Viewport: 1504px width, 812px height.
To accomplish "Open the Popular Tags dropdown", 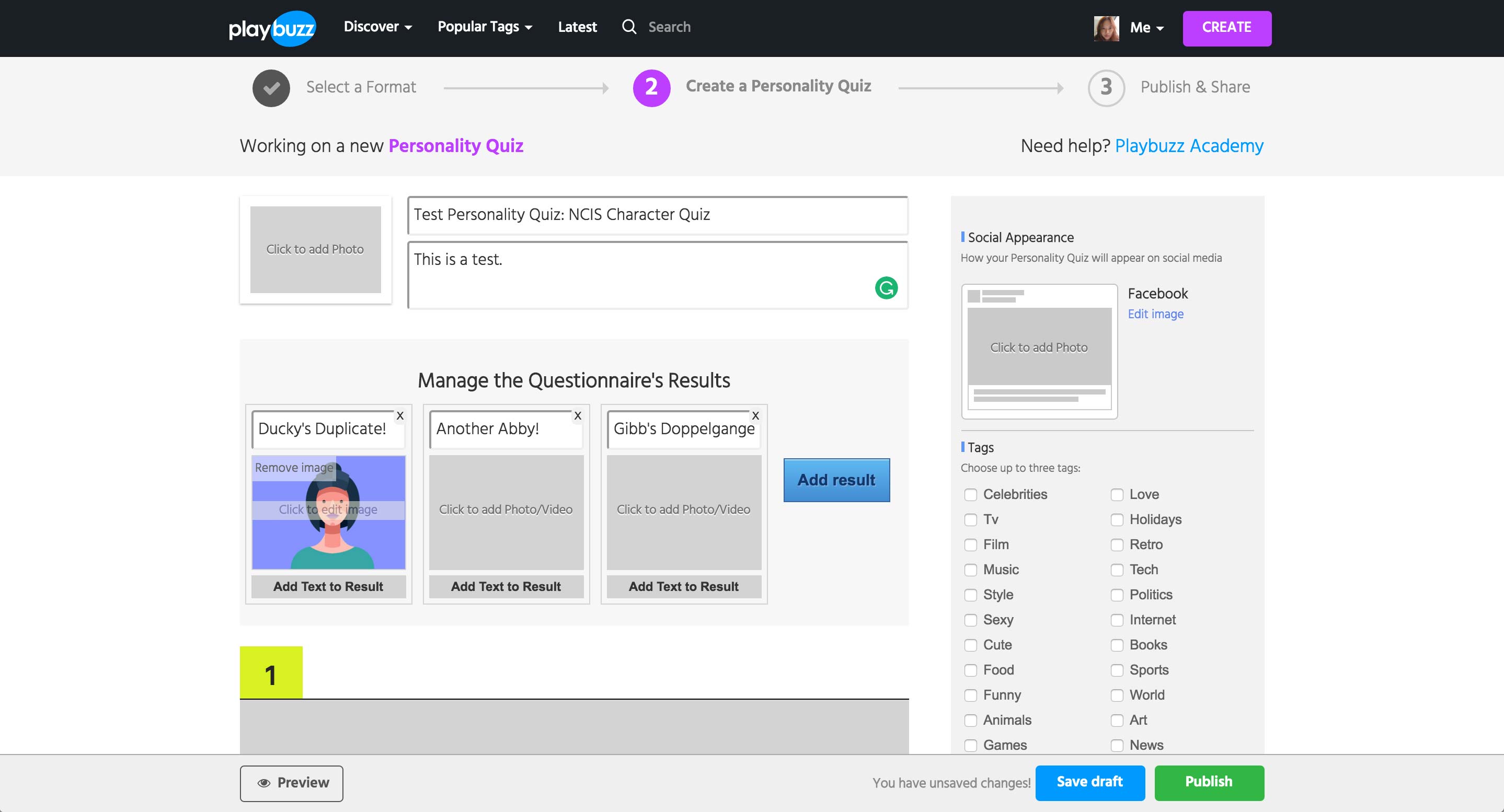I will 485,27.
